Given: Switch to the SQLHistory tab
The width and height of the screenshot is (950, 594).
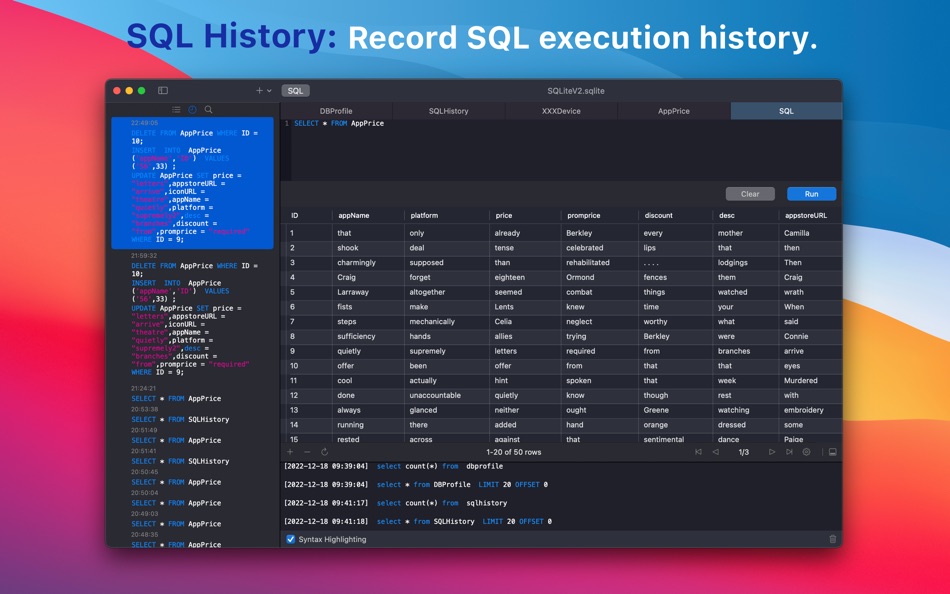Looking at the screenshot, I should point(448,111).
